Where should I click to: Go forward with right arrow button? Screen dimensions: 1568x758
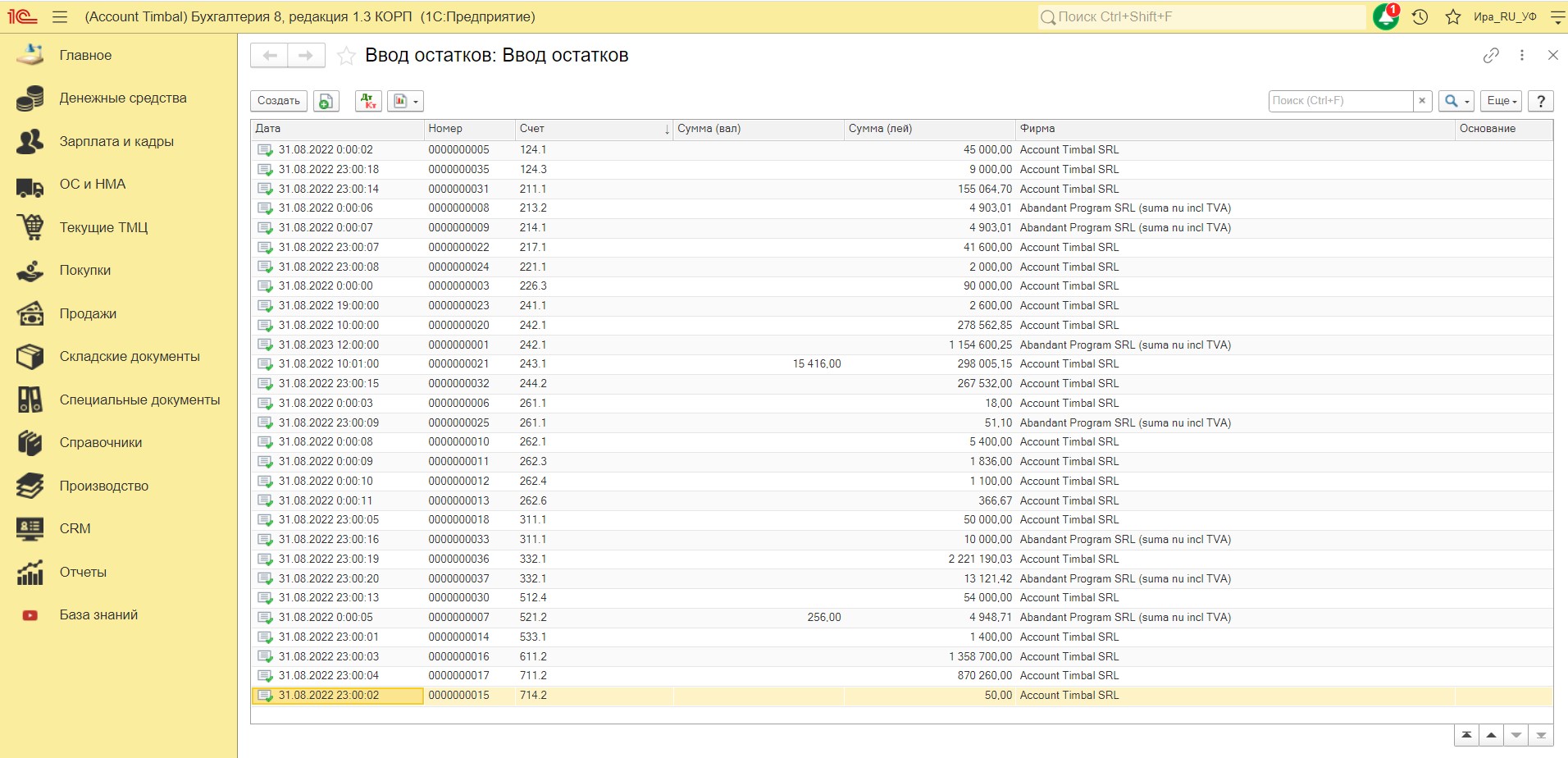306,55
